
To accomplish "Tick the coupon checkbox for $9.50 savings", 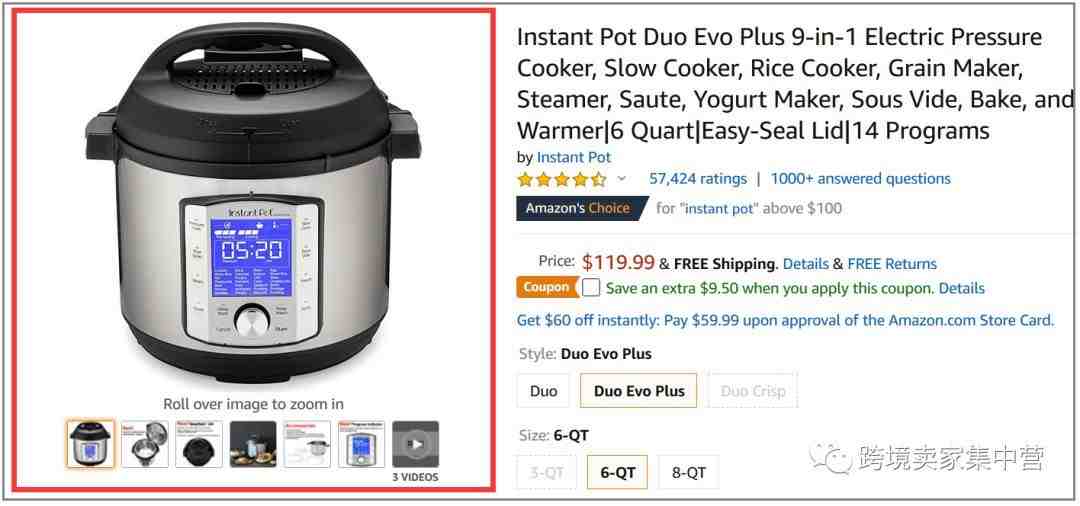I will (x=590, y=288).
